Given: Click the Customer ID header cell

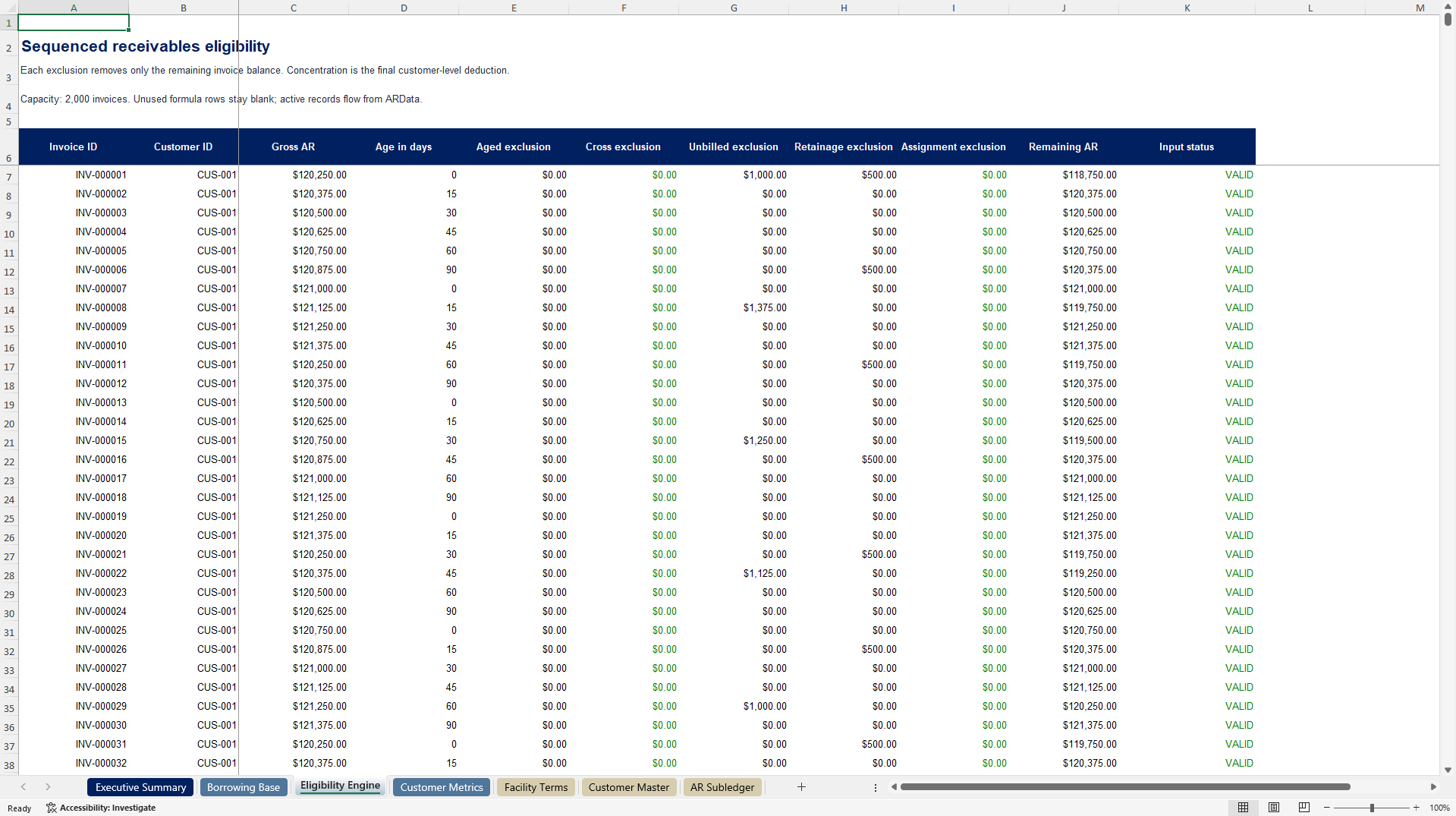Looking at the screenshot, I should (184, 147).
